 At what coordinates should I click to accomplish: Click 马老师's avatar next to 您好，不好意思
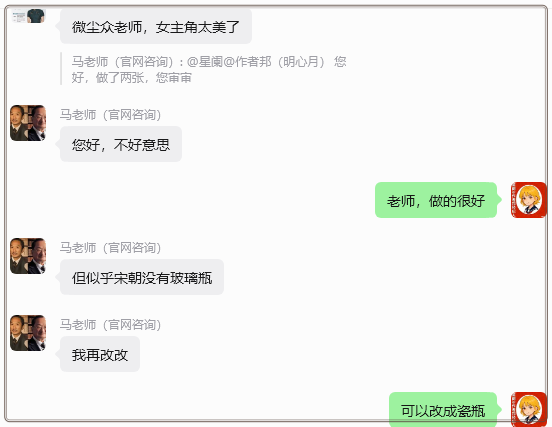(28, 123)
